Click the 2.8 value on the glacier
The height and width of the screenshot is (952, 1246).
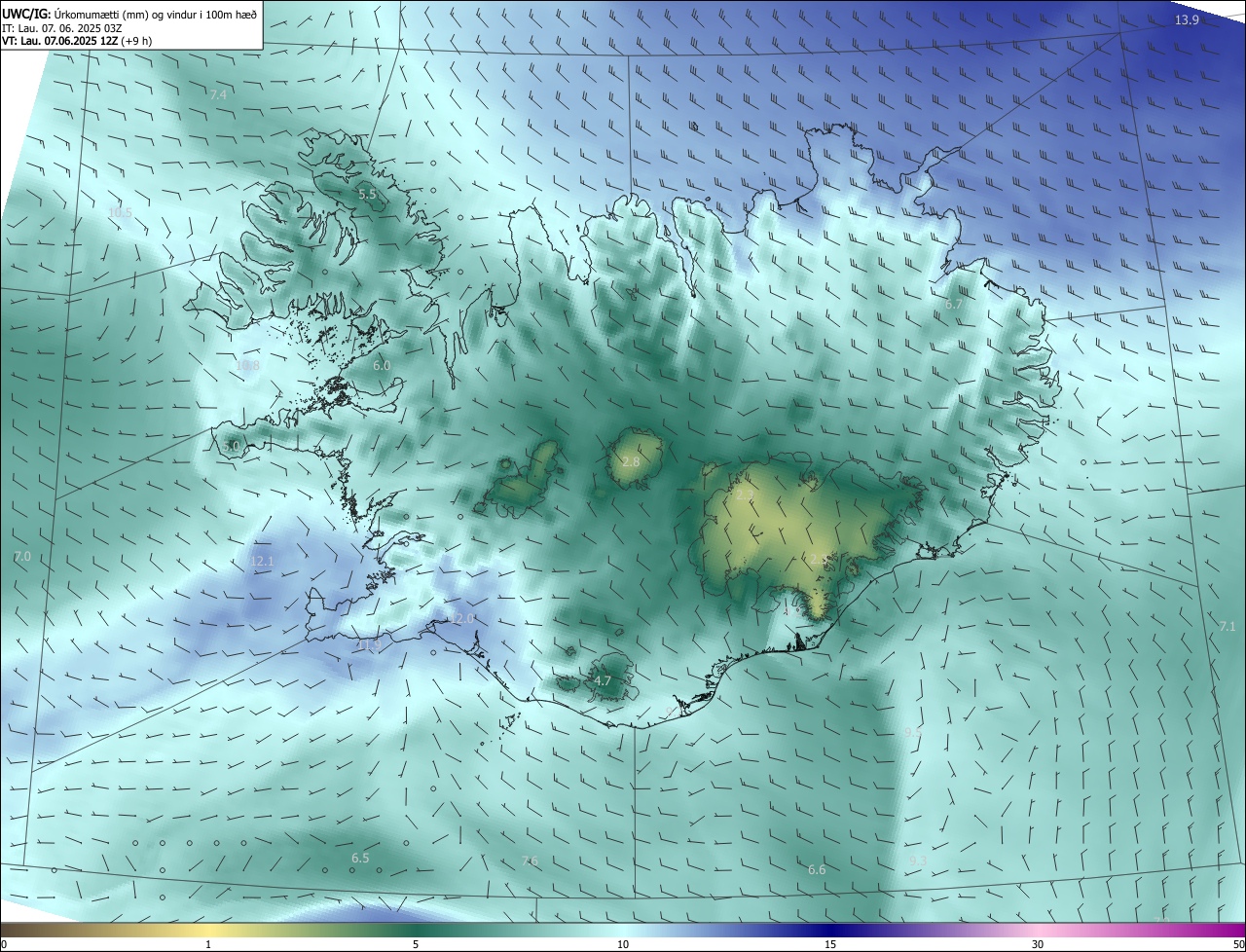point(631,461)
